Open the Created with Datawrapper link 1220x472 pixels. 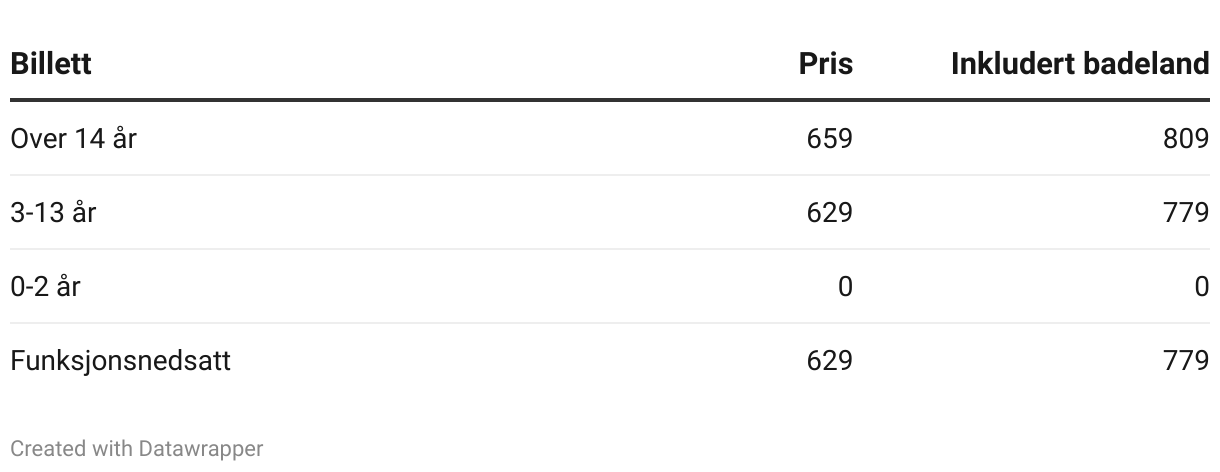[x=136, y=449]
